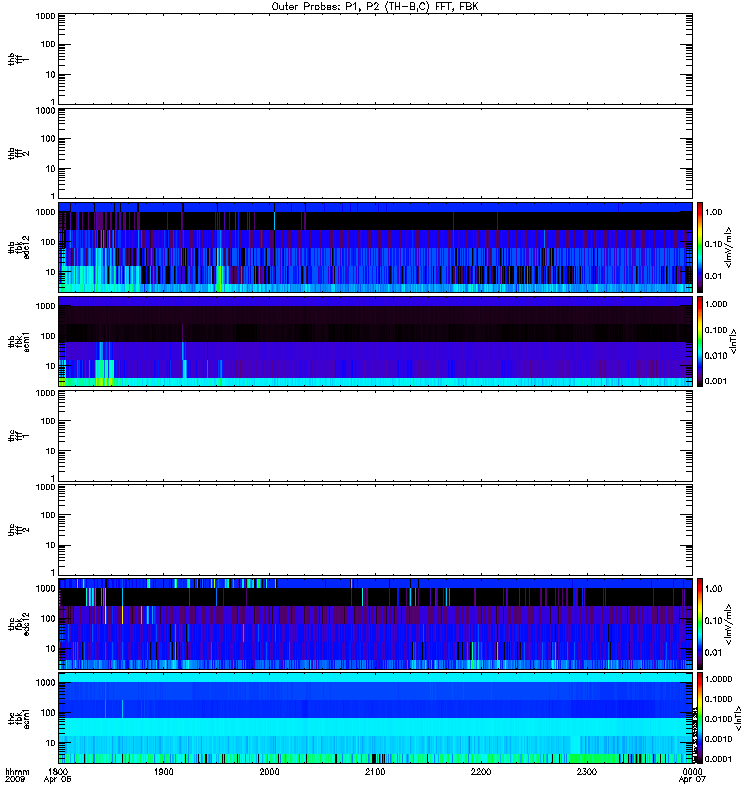Click the 'thb fff 1' y-axis title
Viewport: 750px width, 800px height.
[x=18, y=59]
